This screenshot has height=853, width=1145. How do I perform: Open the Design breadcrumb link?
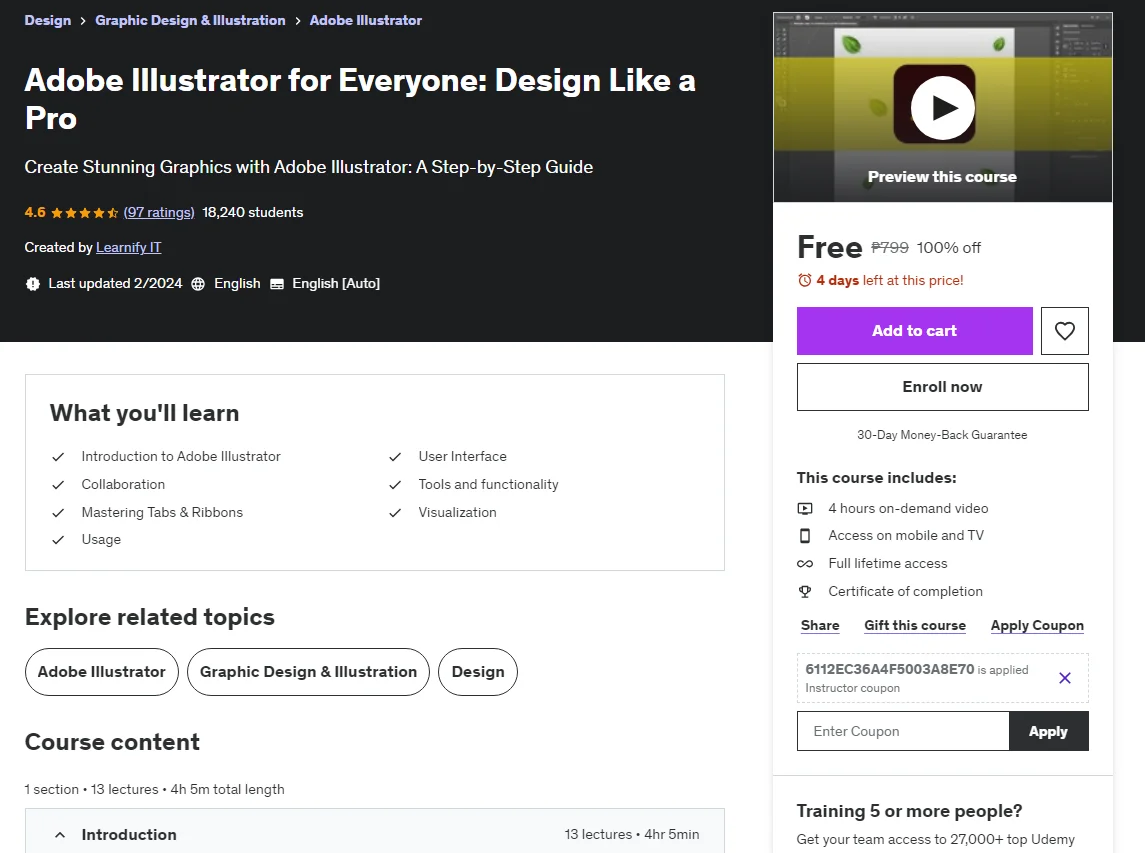point(47,20)
